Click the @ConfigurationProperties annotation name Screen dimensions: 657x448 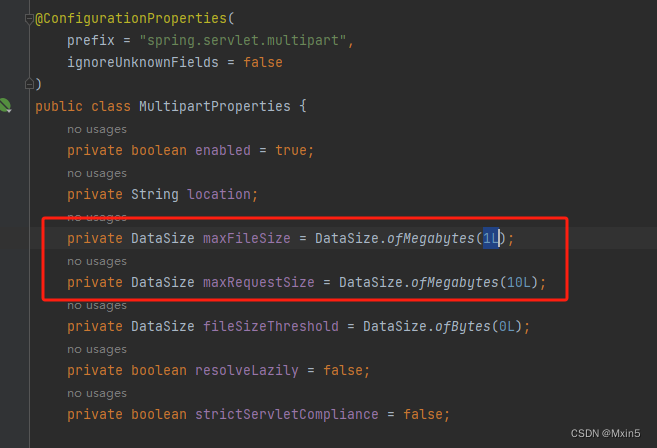131,18
